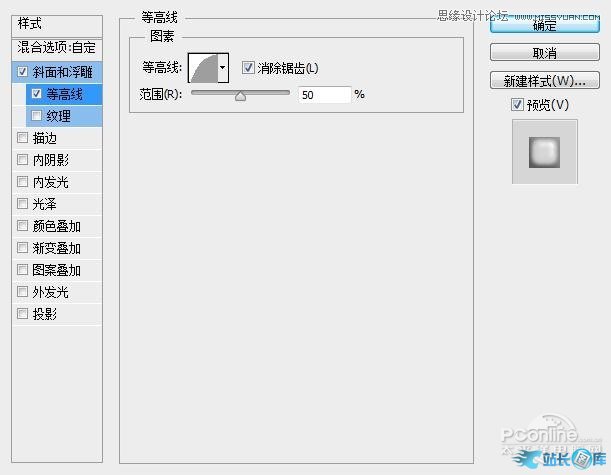611x475 pixels.
Task: Select the 混合选项 item
Action: [57, 48]
